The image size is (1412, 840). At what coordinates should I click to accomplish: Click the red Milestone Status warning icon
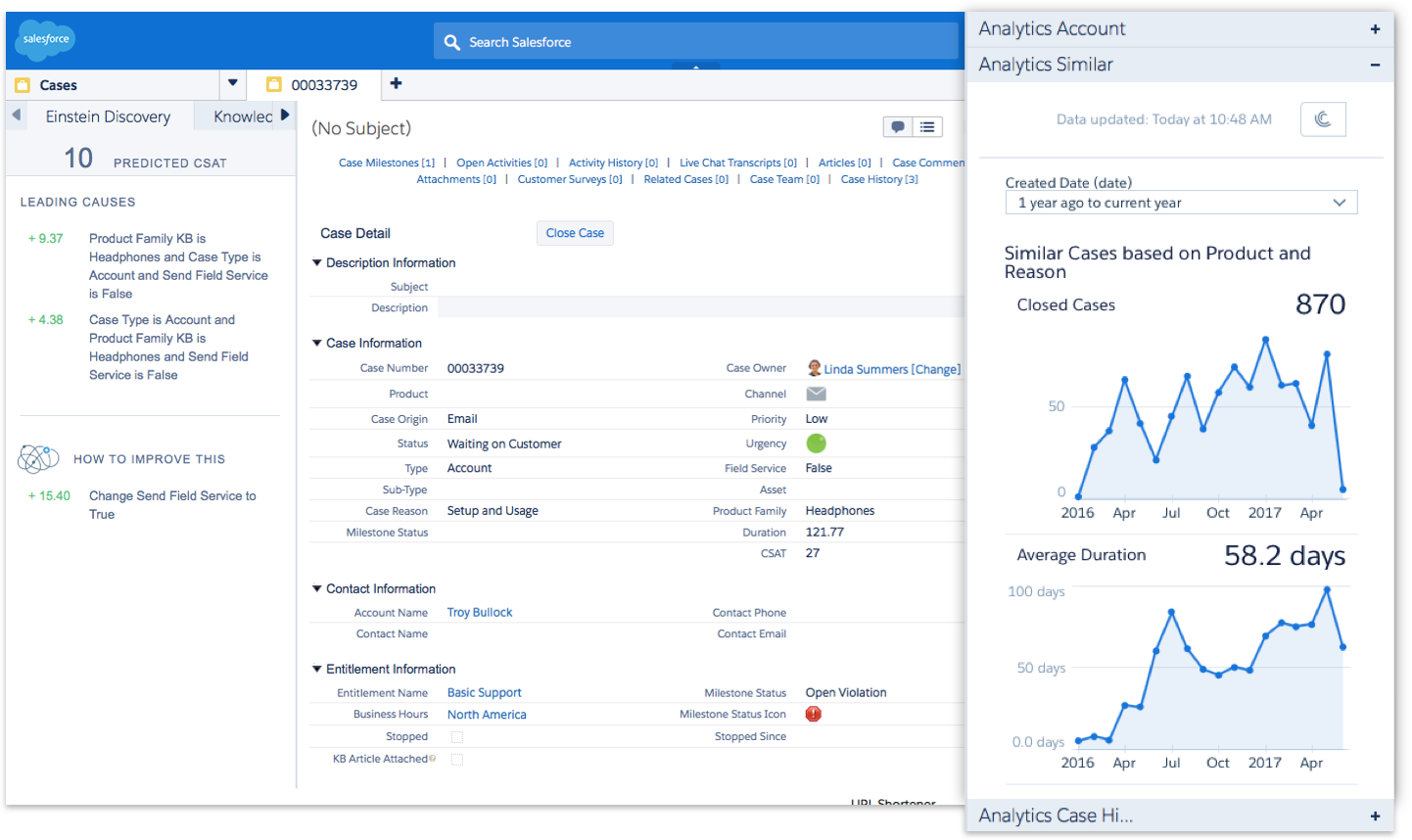coord(813,714)
